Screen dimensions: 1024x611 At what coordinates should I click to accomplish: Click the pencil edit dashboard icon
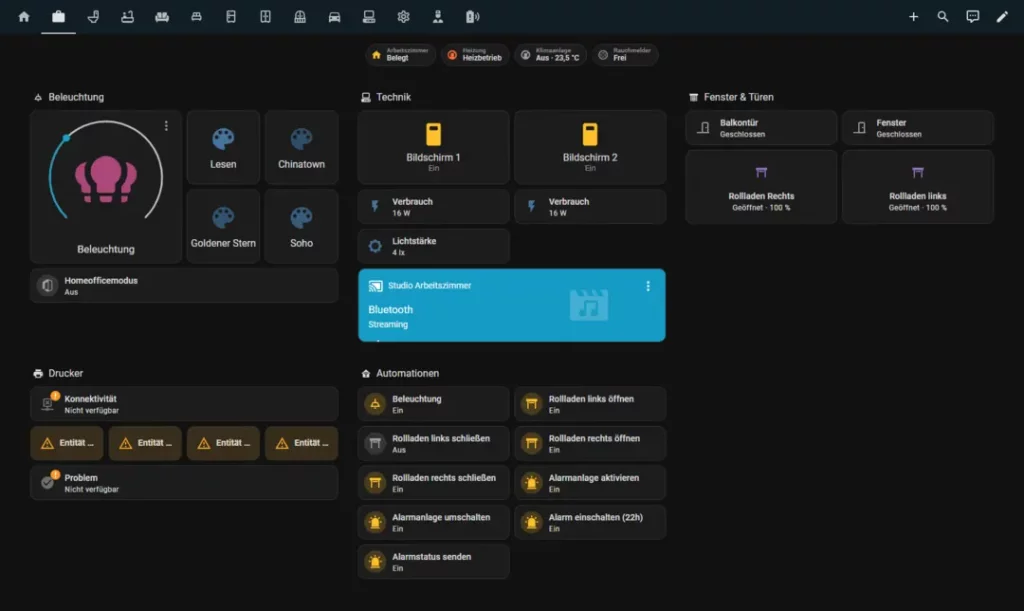pyautogui.click(x=1002, y=16)
